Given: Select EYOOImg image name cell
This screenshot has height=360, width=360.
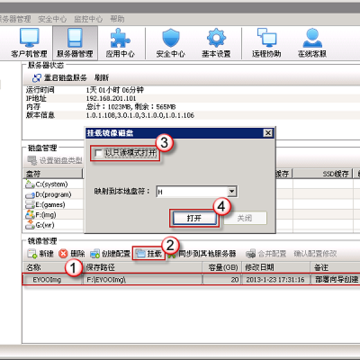Looking at the screenshot, I should 47,280.
